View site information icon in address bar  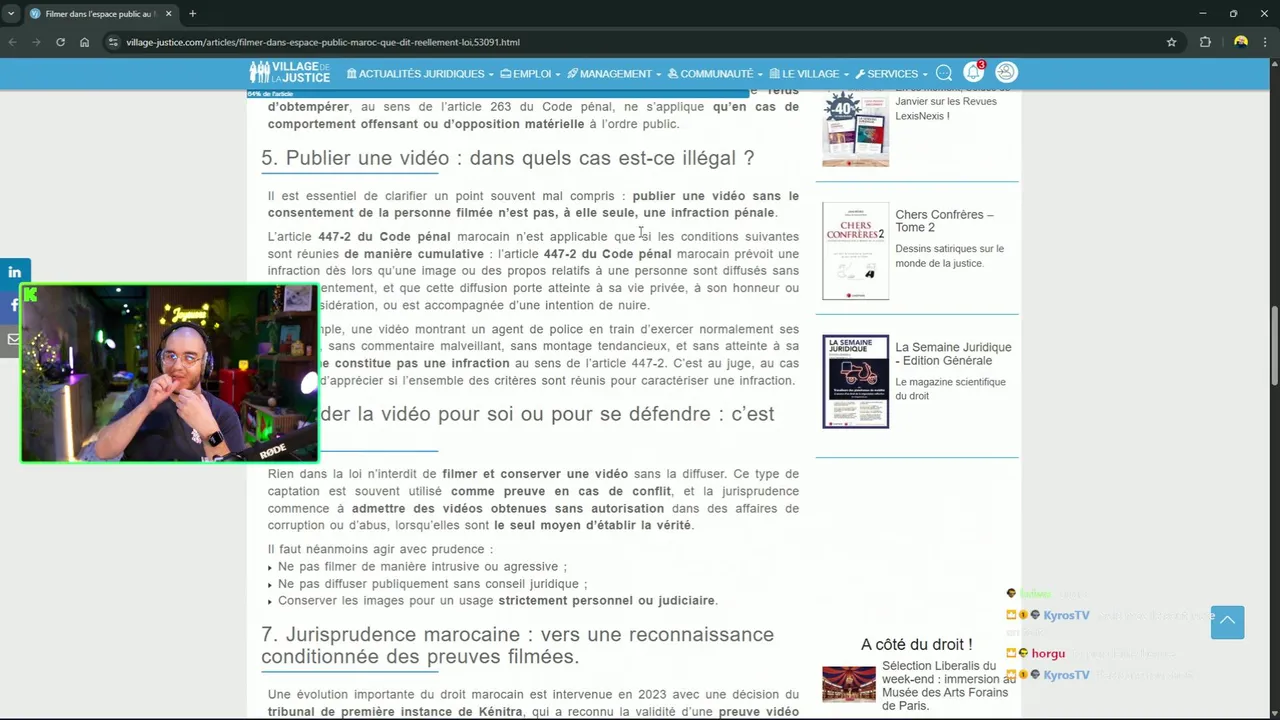click(113, 42)
